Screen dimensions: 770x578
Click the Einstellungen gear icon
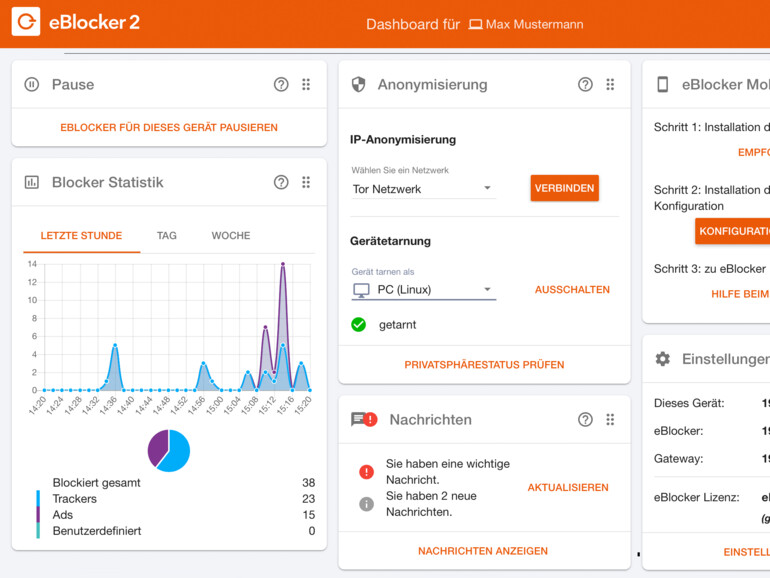tap(662, 359)
